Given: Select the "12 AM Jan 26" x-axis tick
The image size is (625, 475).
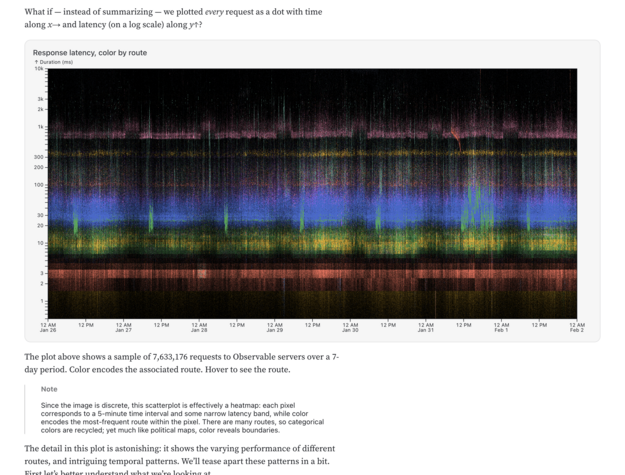Looking at the screenshot, I should [48, 327].
